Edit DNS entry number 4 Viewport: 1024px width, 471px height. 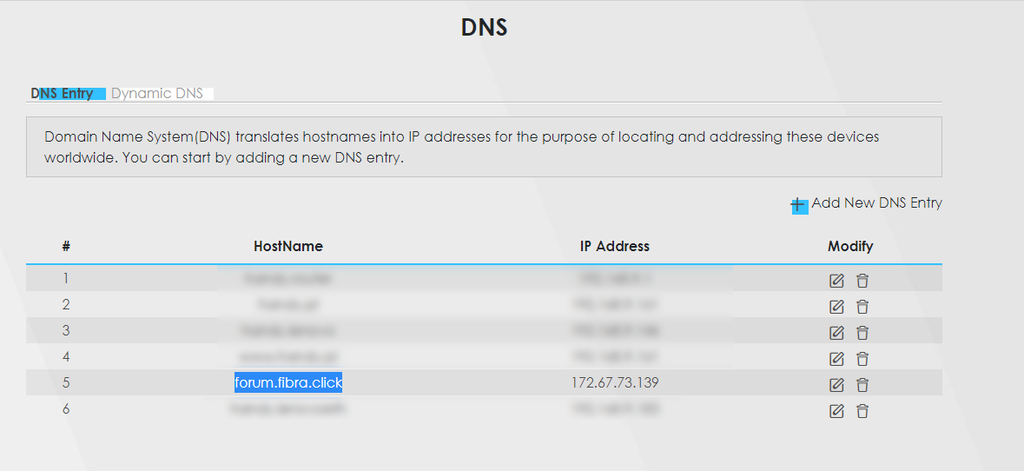tap(837, 359)
